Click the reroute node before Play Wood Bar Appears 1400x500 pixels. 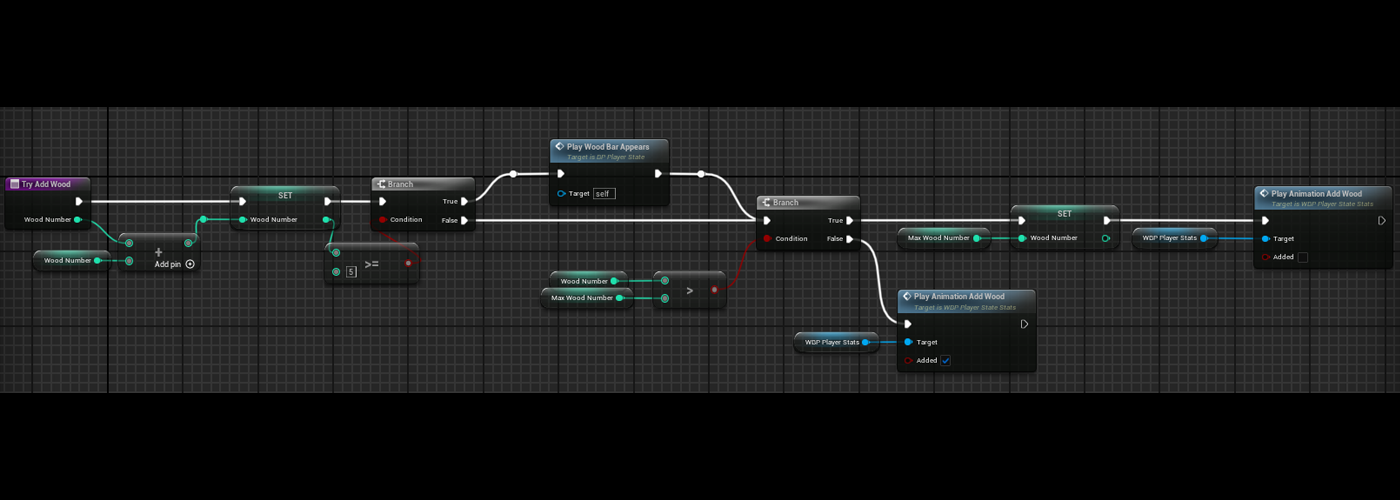click(513, 174)
